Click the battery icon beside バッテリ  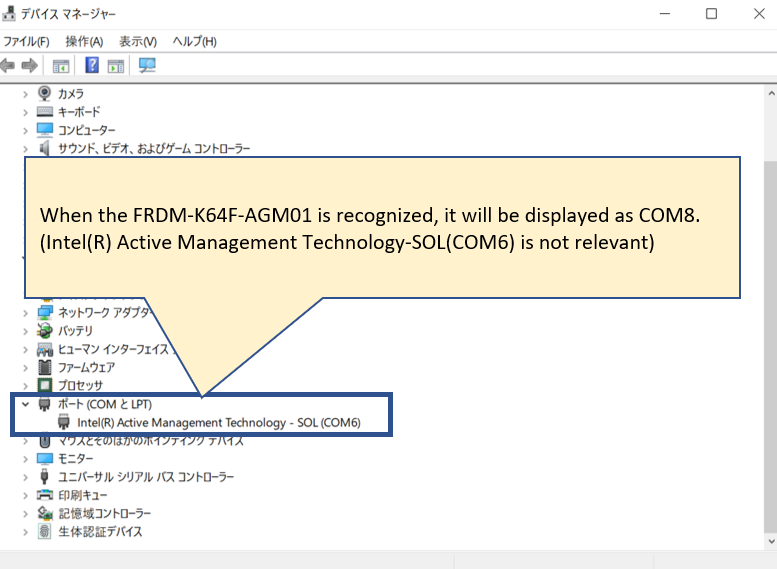click(45, 331)
